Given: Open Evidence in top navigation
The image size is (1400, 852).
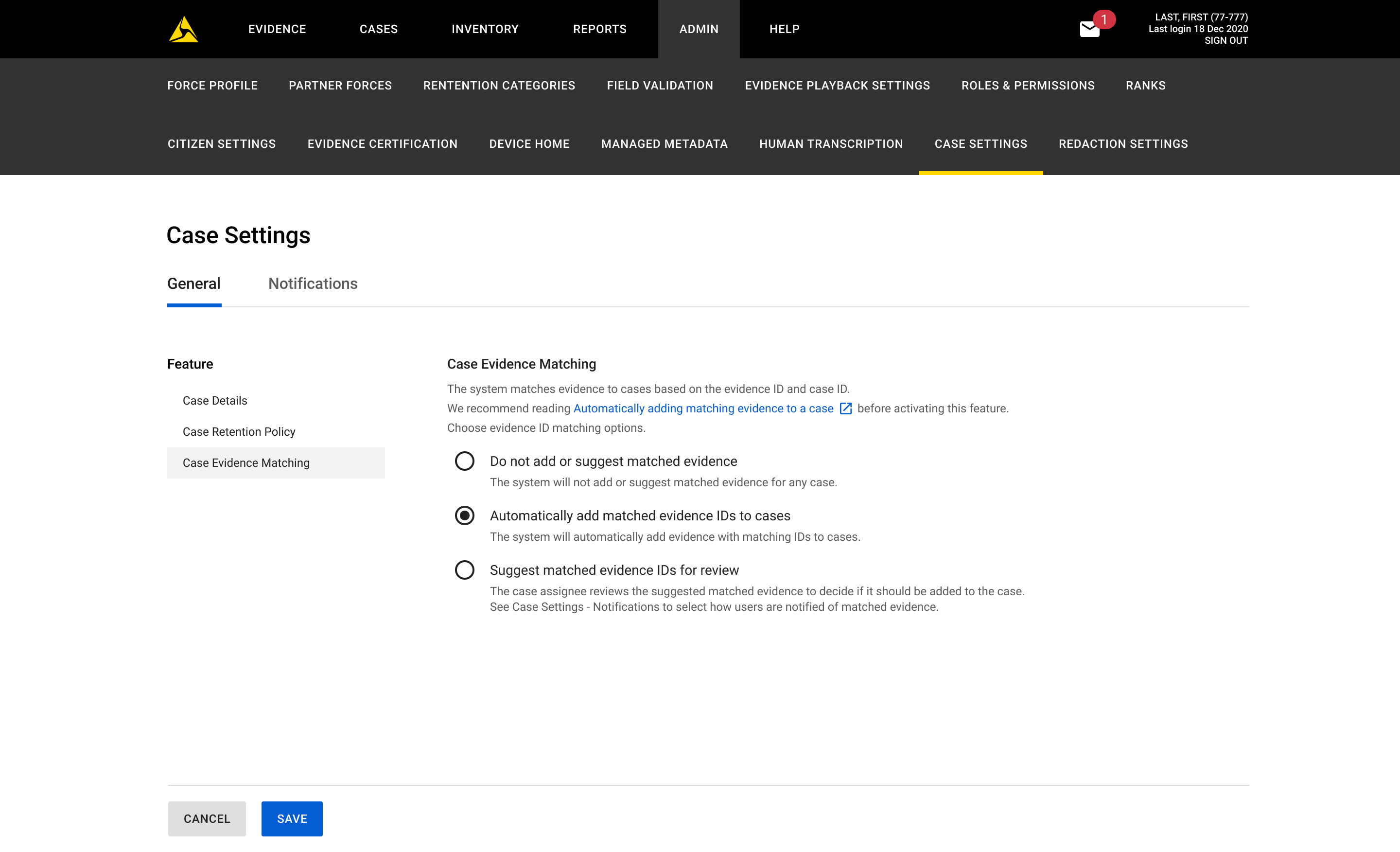Looking at the screenshot, I should pyautogui.click(x=277, y=29).
